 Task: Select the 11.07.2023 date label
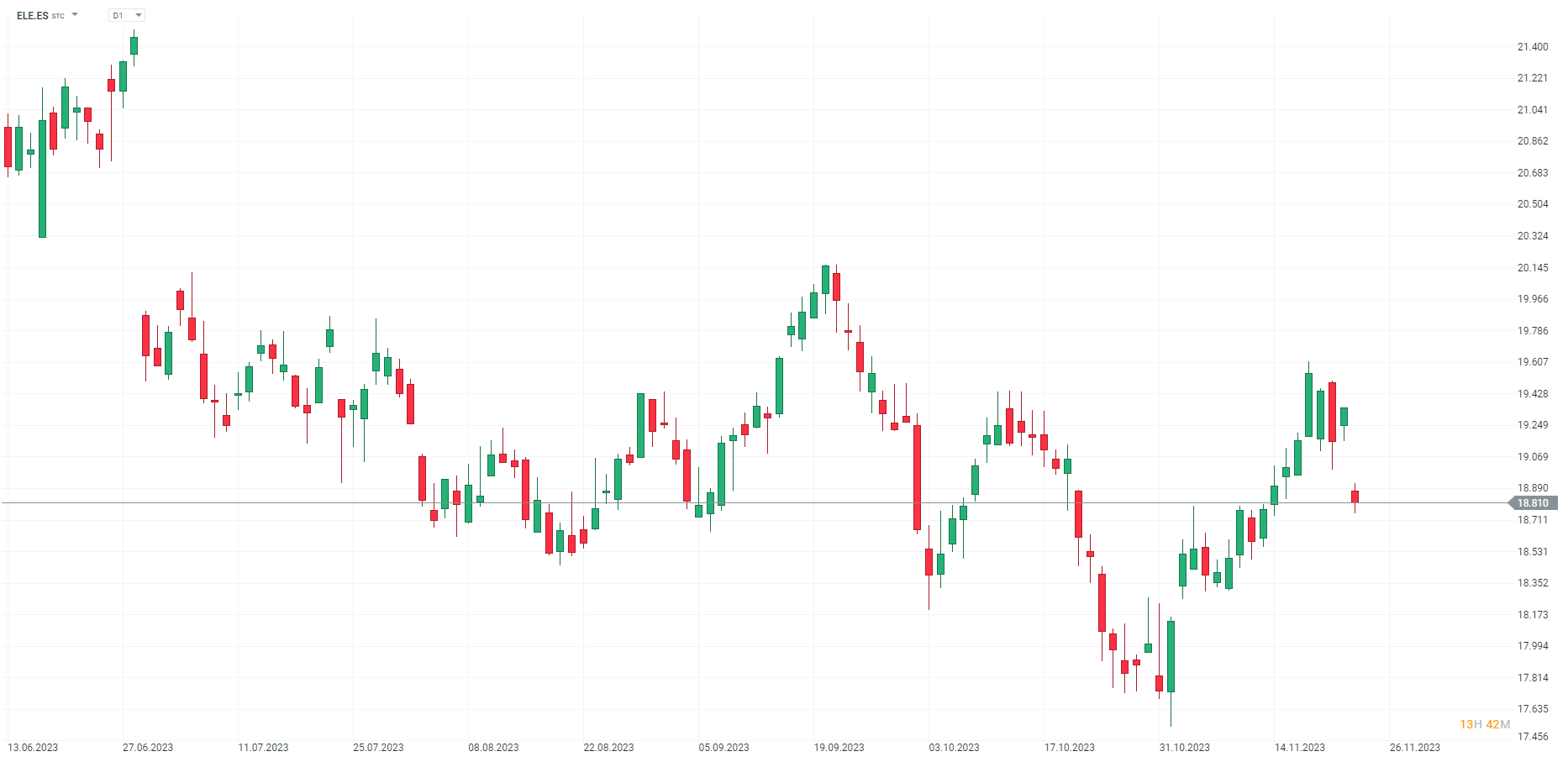point(263,748)
